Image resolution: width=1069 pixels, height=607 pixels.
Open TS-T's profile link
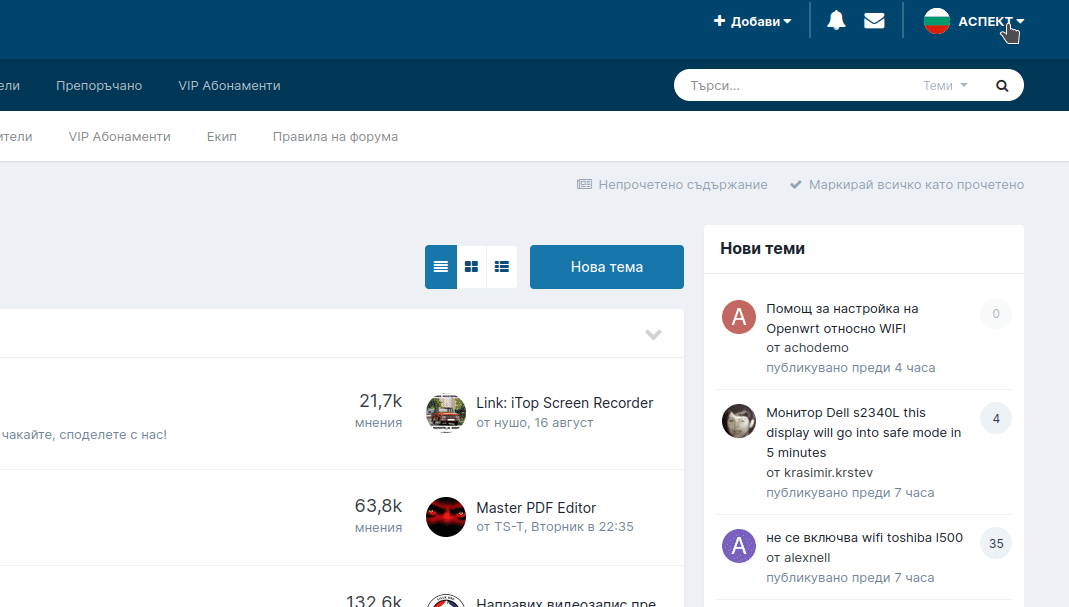(509, 527)
